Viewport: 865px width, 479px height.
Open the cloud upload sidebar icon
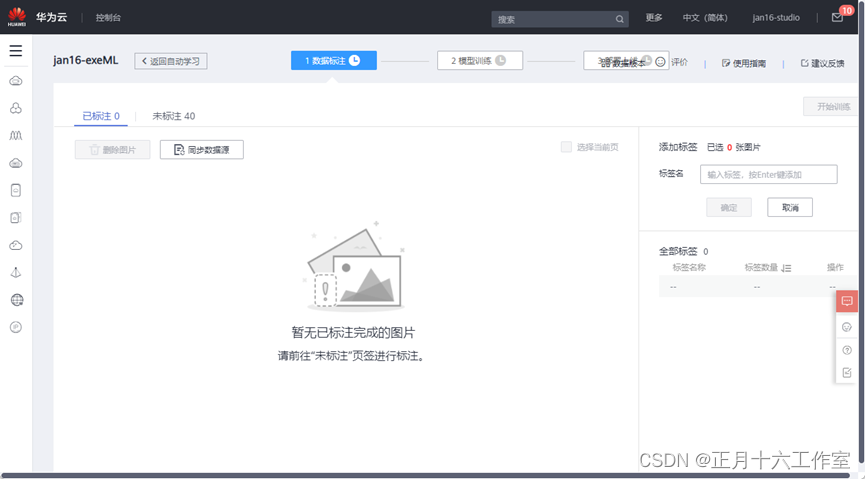16,245
